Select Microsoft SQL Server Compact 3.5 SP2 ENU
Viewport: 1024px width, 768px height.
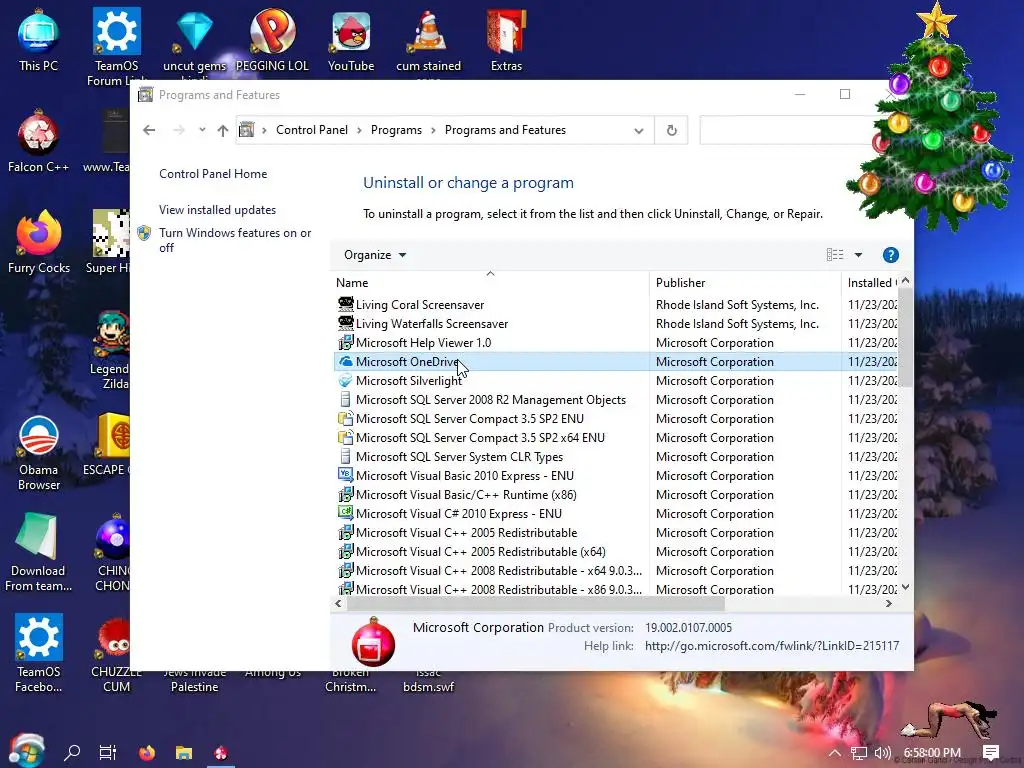(615, 418)
